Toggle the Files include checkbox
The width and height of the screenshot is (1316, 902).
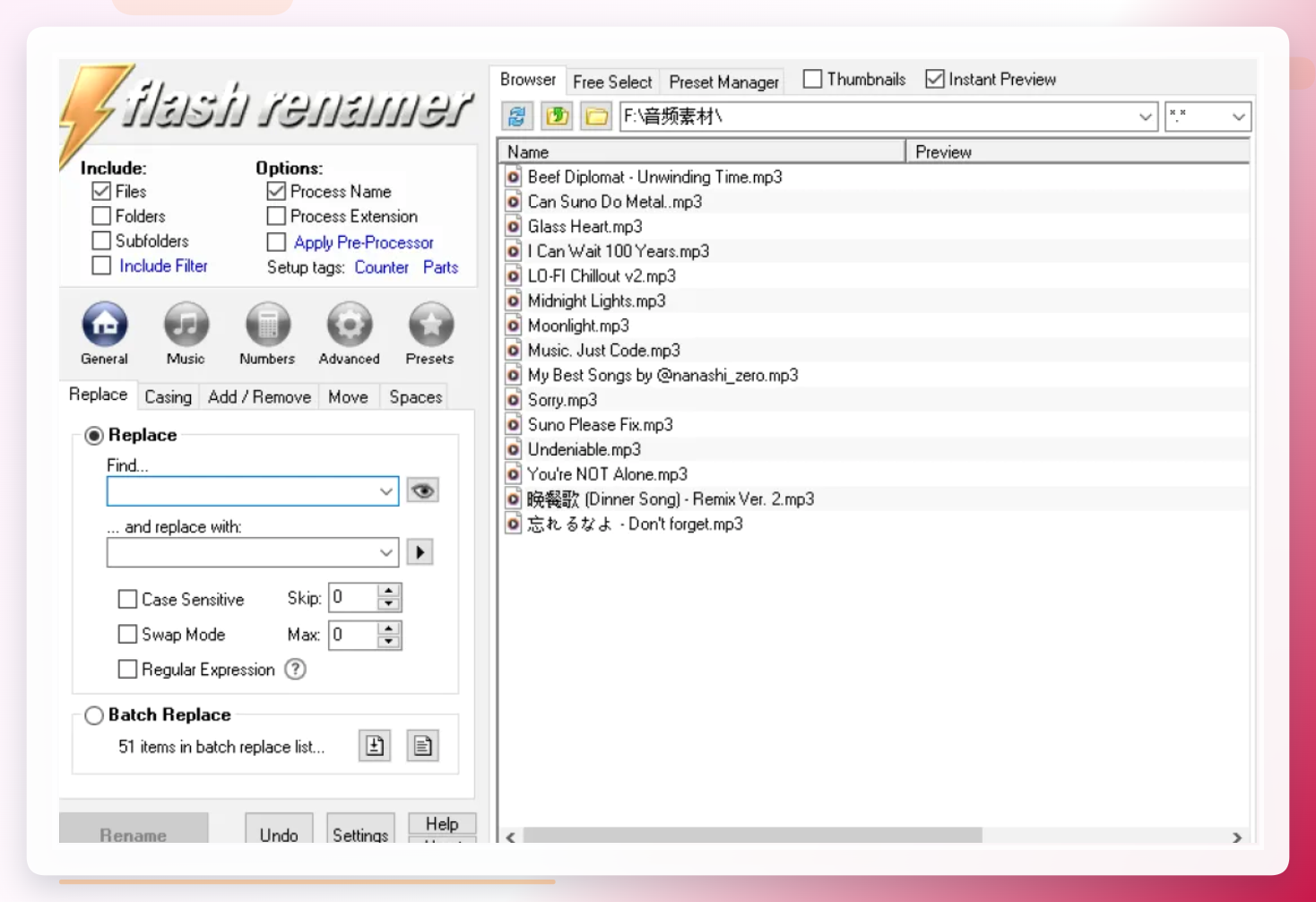(101, 191)
